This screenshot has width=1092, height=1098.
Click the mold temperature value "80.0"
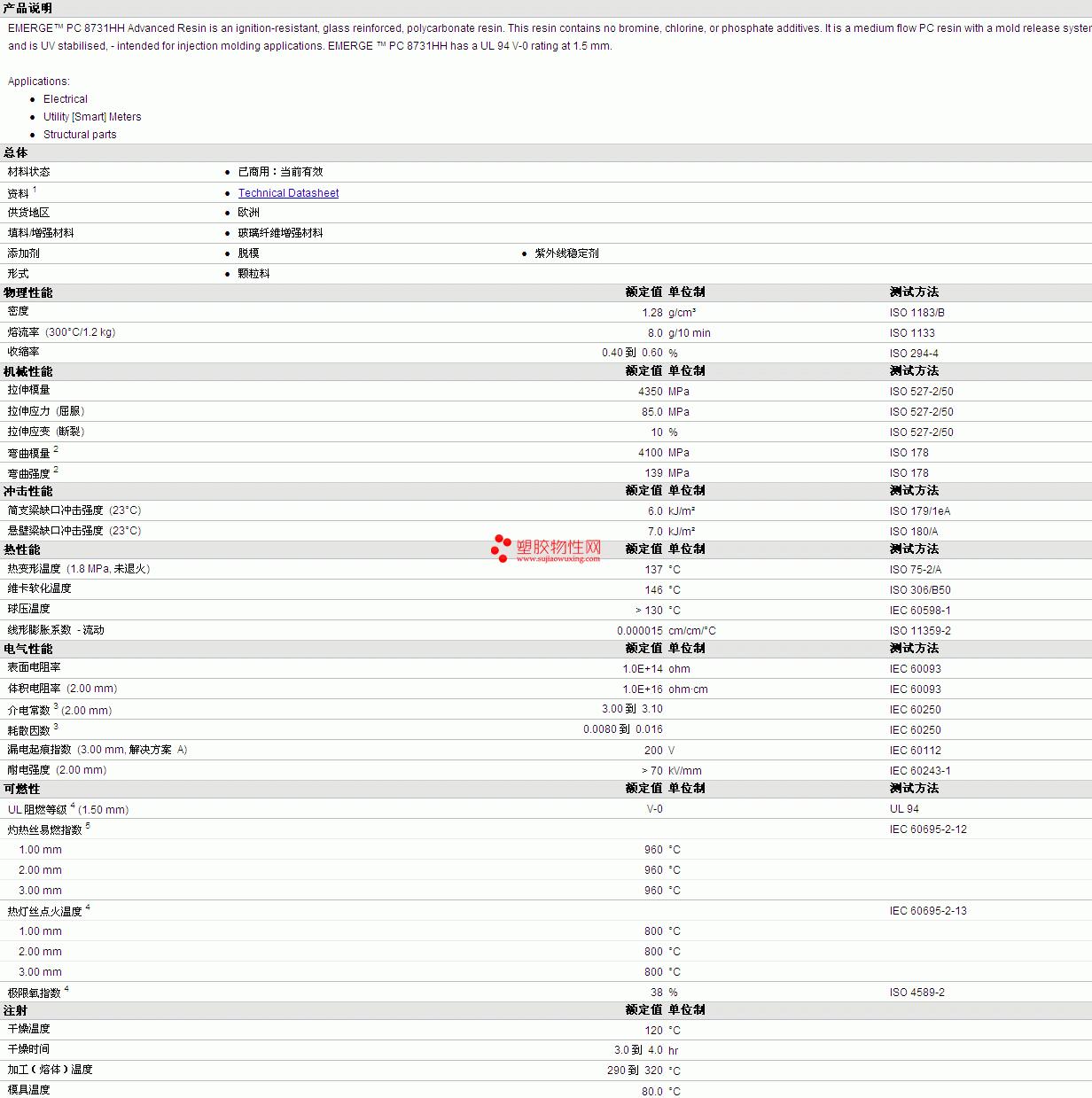652,1092
